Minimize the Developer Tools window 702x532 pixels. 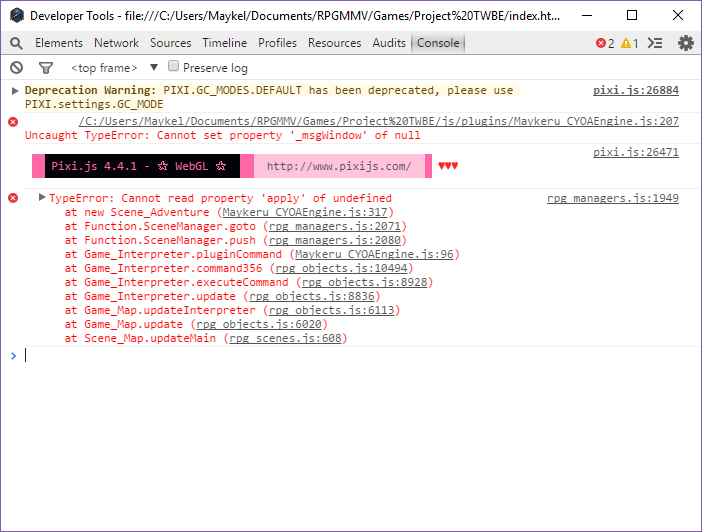pos(587,15)
